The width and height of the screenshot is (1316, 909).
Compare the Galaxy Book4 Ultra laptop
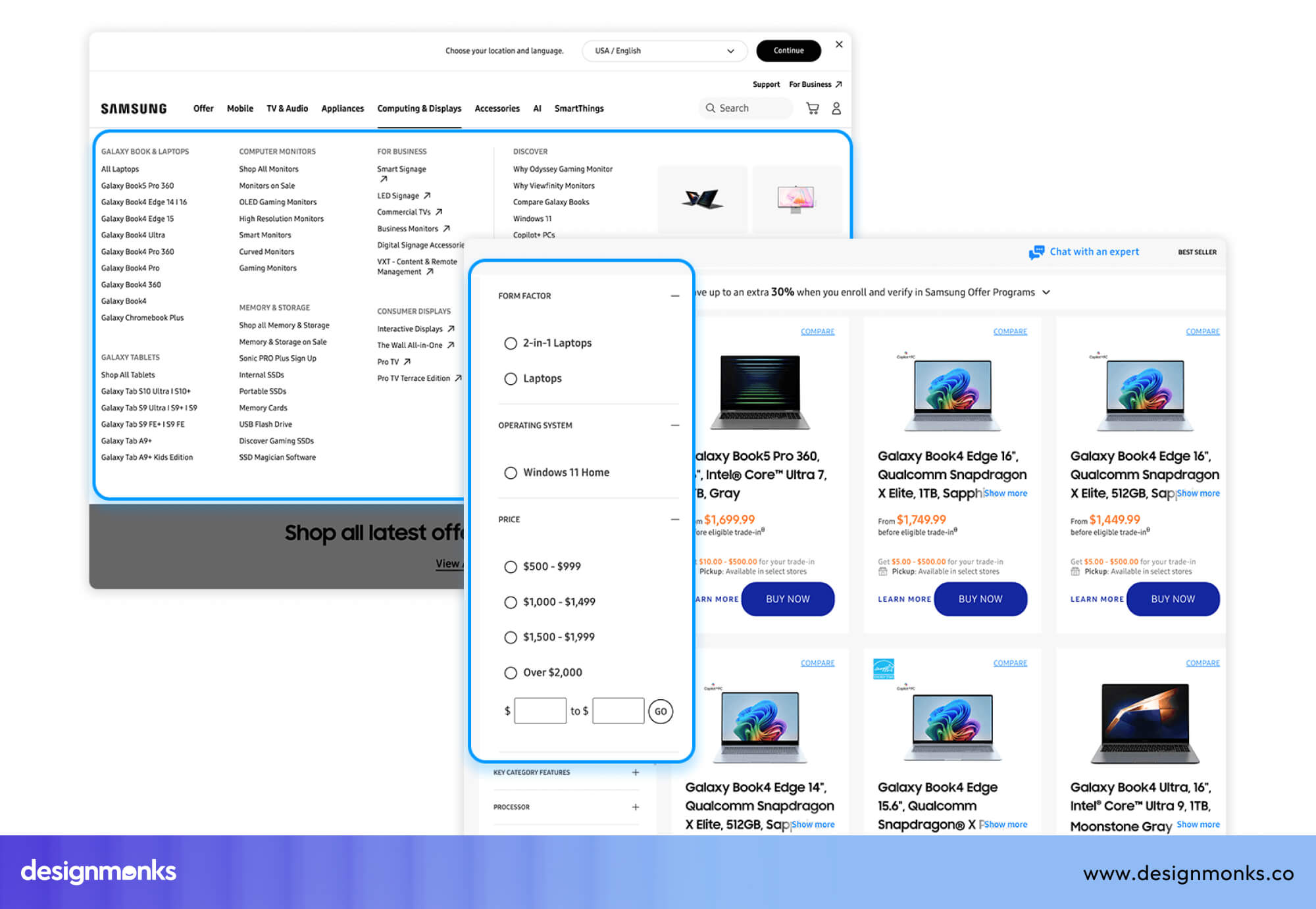click(1202, 663)
